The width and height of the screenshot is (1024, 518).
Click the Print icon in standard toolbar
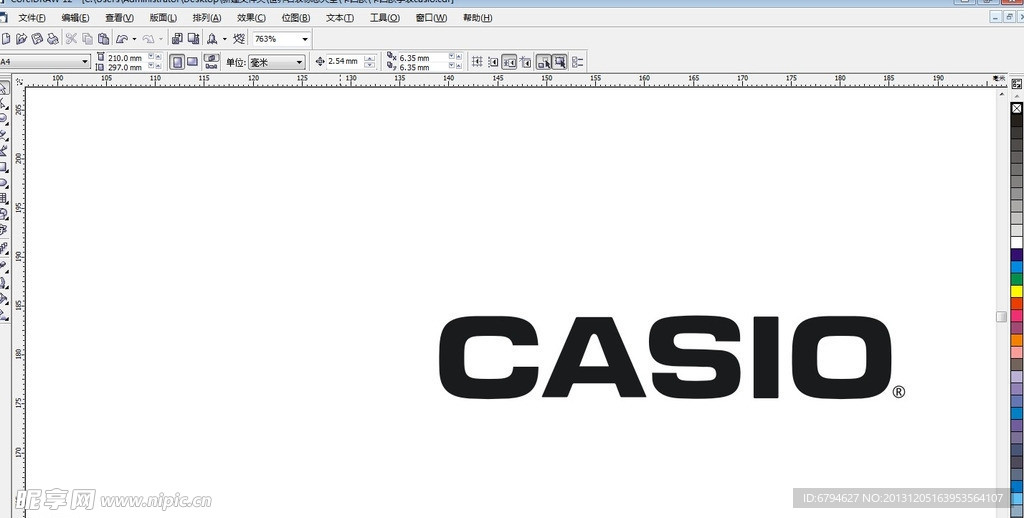click(52, 39)
